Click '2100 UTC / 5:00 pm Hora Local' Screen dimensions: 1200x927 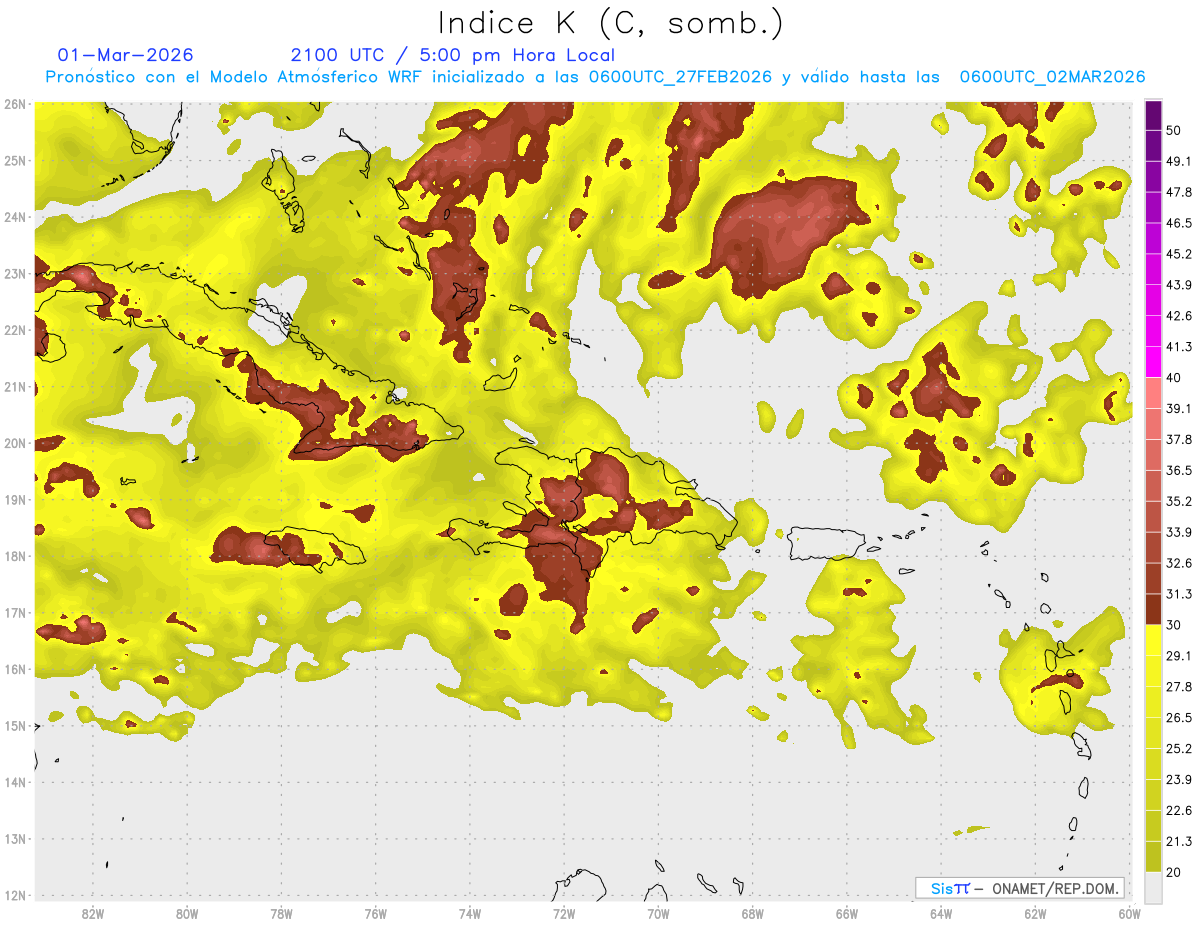[453, 56]
